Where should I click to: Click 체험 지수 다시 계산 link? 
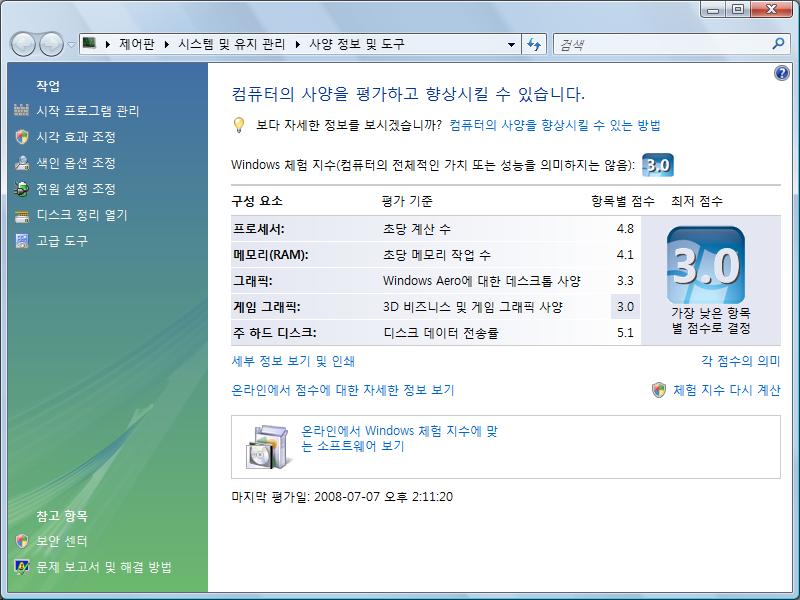pyautogui.click(x=727, y=390)
